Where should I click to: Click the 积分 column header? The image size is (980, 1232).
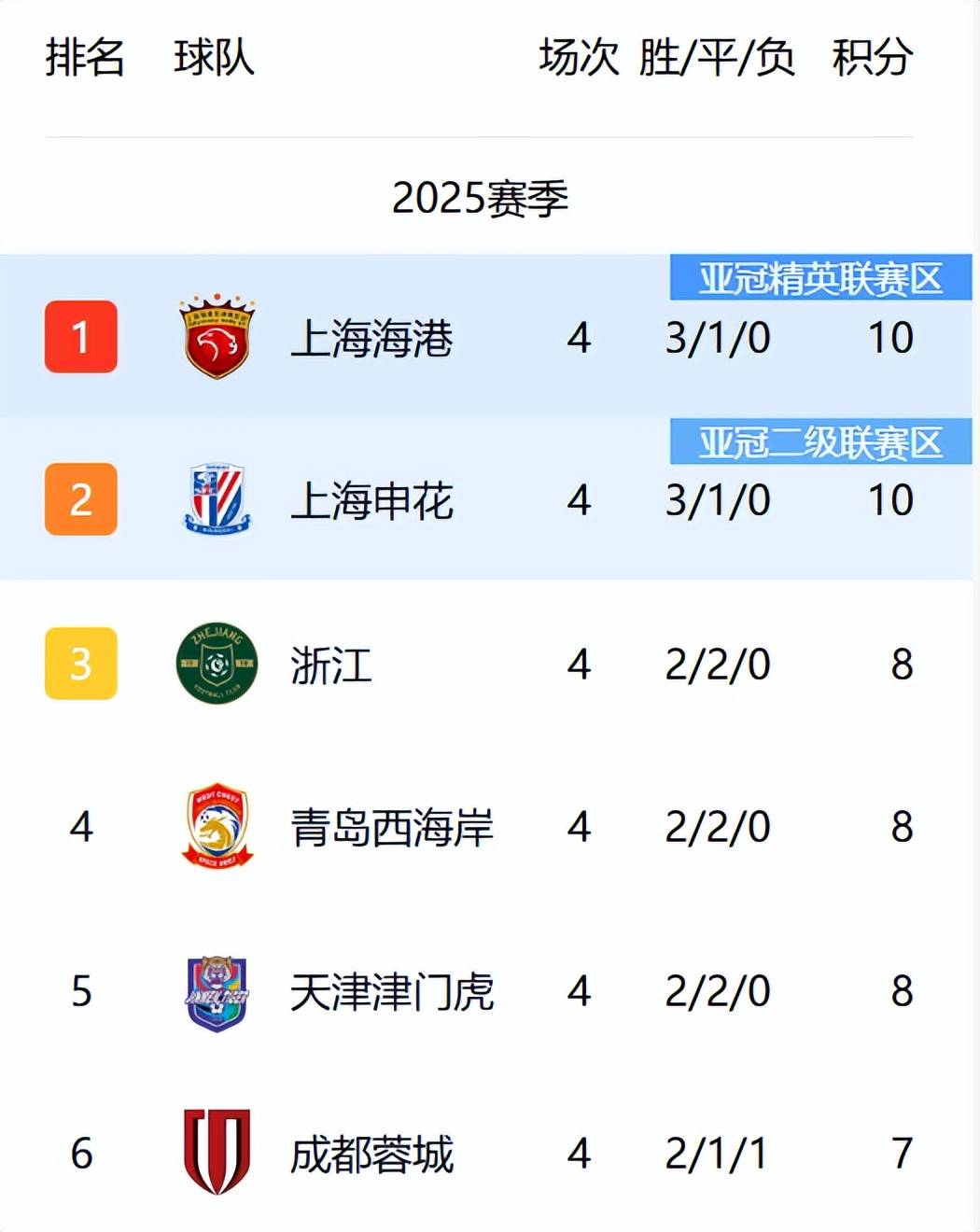point(872,58)
